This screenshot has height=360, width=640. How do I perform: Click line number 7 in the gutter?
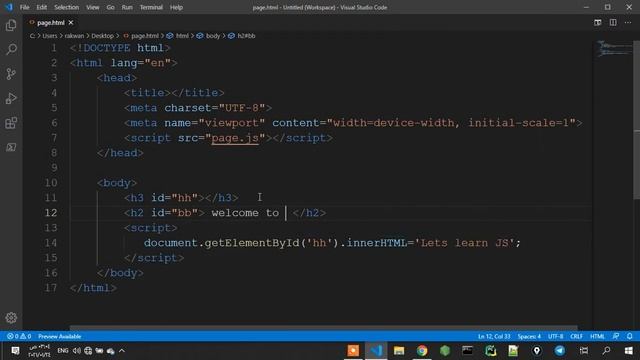(54, 138)
